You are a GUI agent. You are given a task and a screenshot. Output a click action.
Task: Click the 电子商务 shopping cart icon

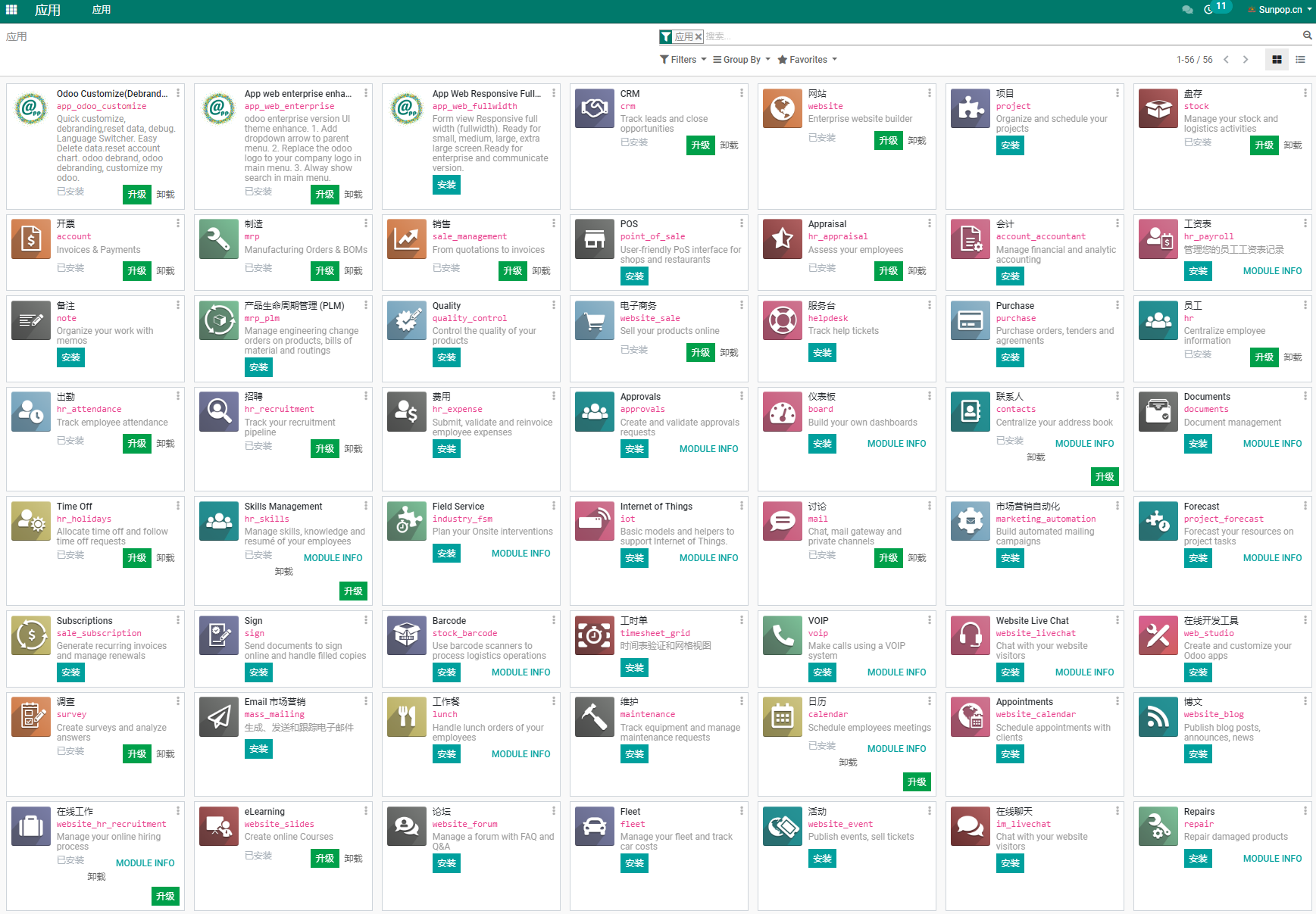point(595,320)
